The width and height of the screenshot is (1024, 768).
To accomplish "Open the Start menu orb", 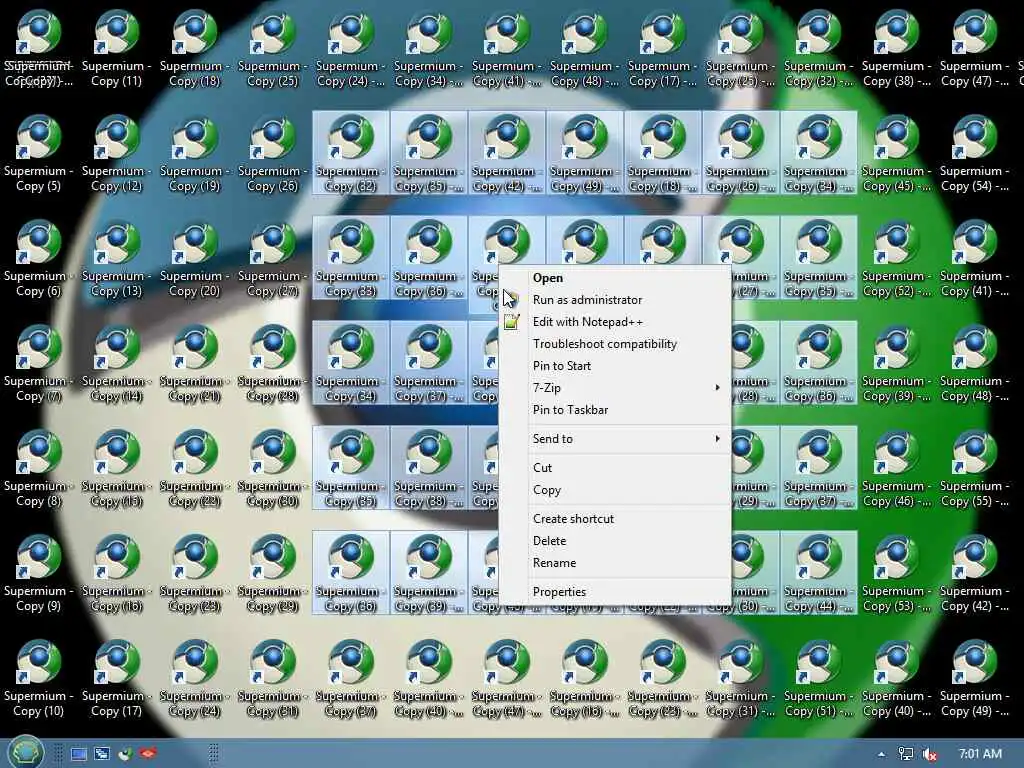I will (x=25, y=752).
